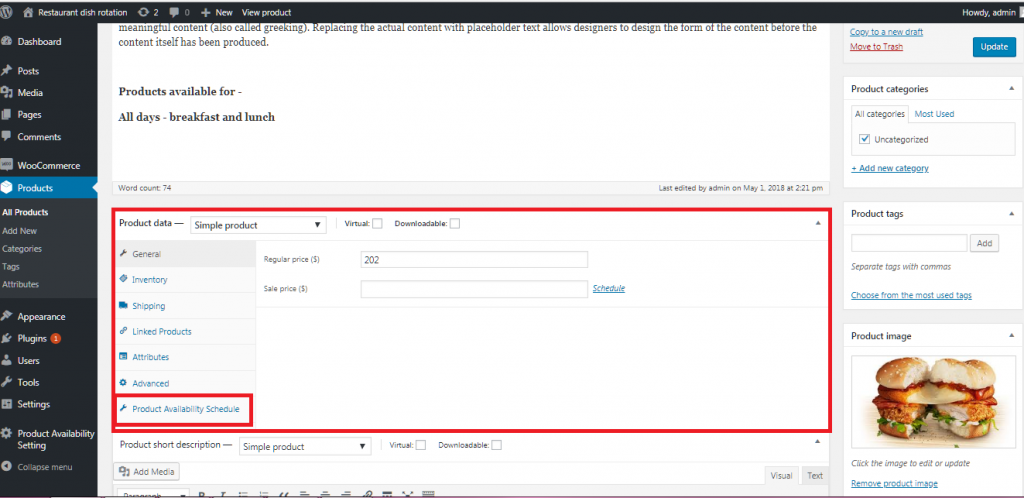Open Product short description Simple product dropdown
This screenshot has height=498, width=1024.
point(304,446)
